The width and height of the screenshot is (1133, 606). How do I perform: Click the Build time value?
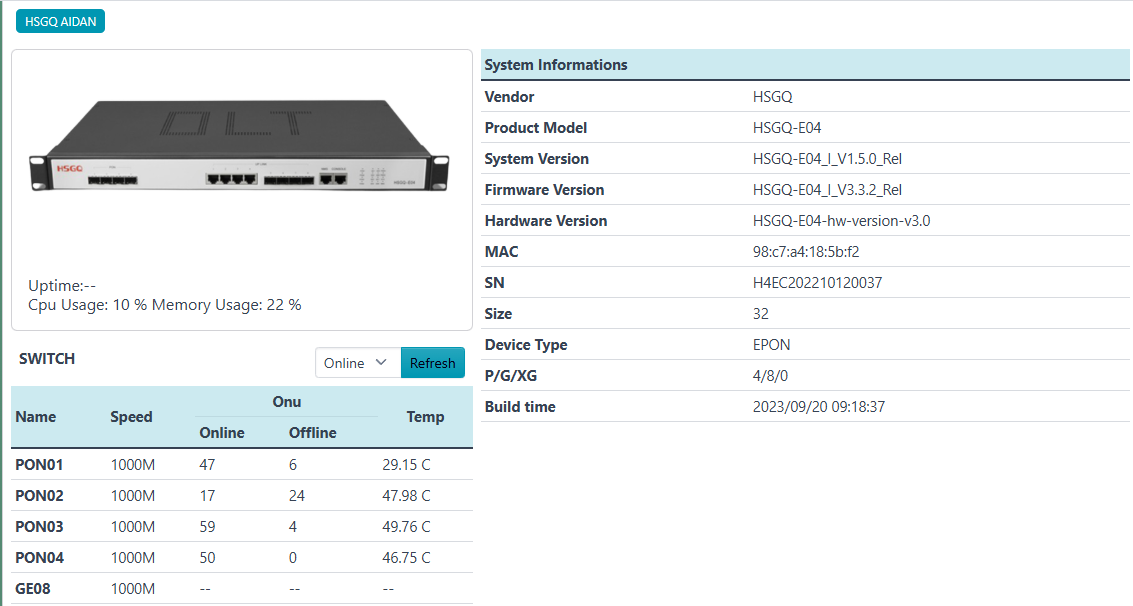818,407
